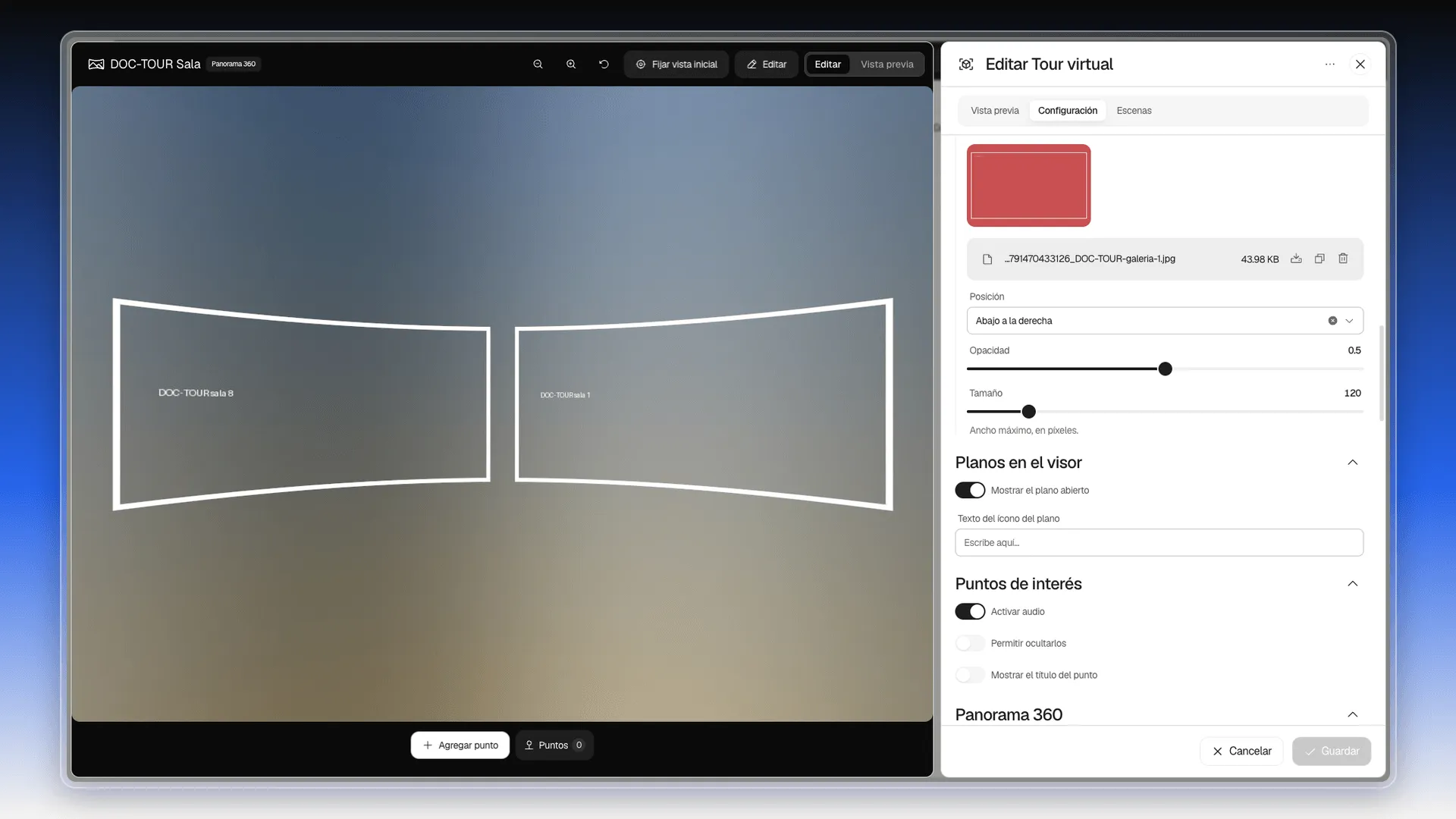Click the zoom in magnifier icon

571,64
